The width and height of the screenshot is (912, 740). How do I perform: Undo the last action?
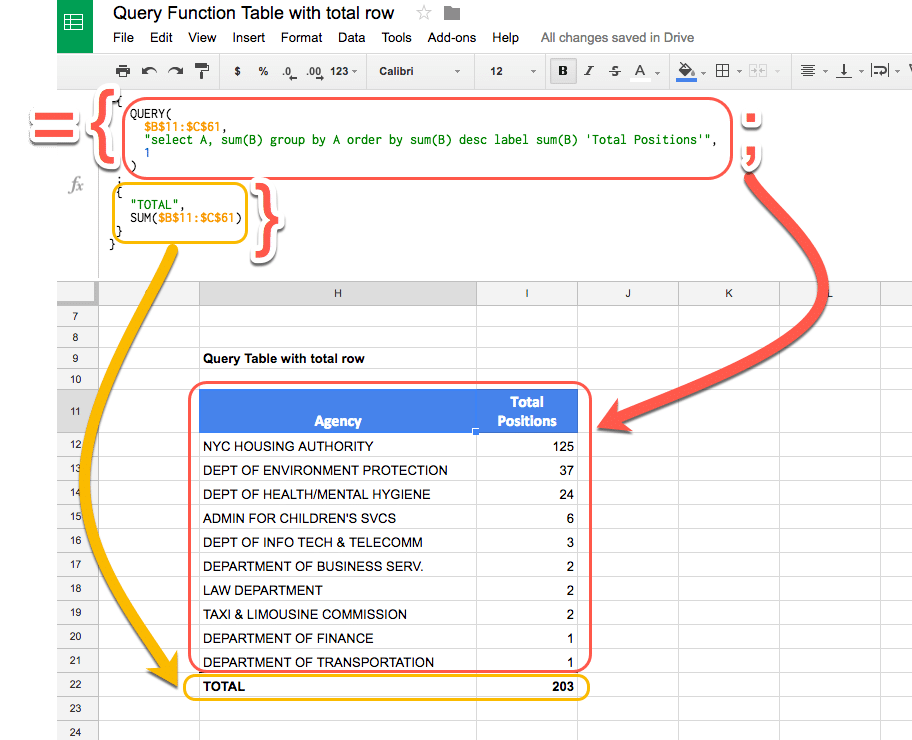tap(150, 71)
